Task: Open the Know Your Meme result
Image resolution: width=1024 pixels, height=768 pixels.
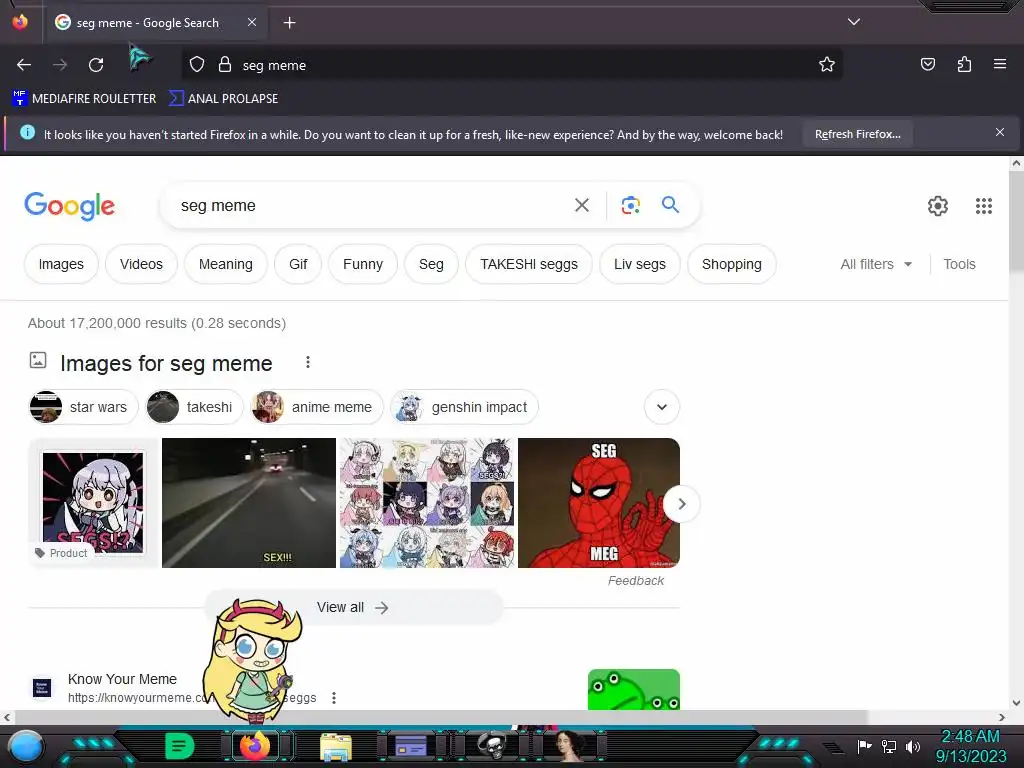Action: click(122, 679)
